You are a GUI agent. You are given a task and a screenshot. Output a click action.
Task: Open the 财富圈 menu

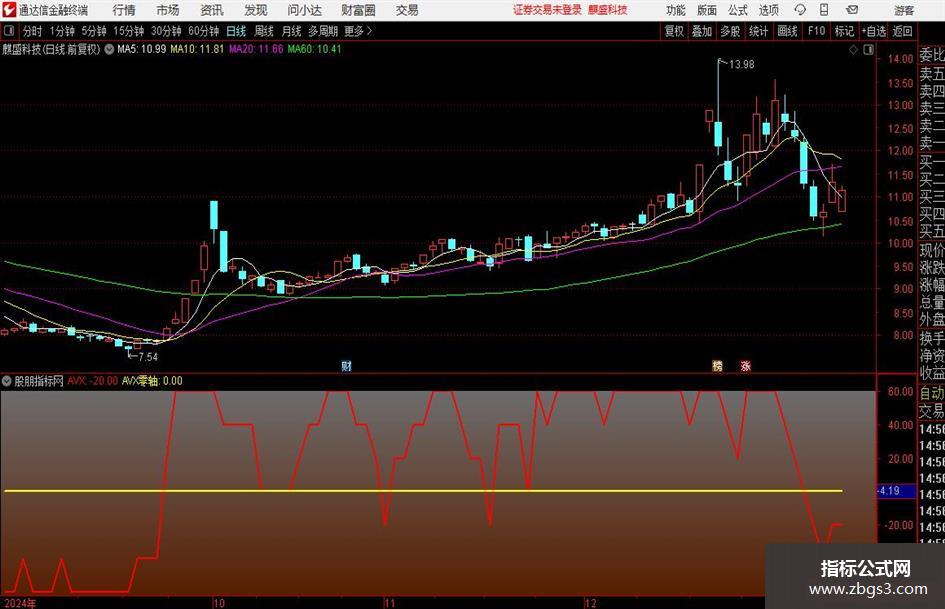click(x=358, y=10)
